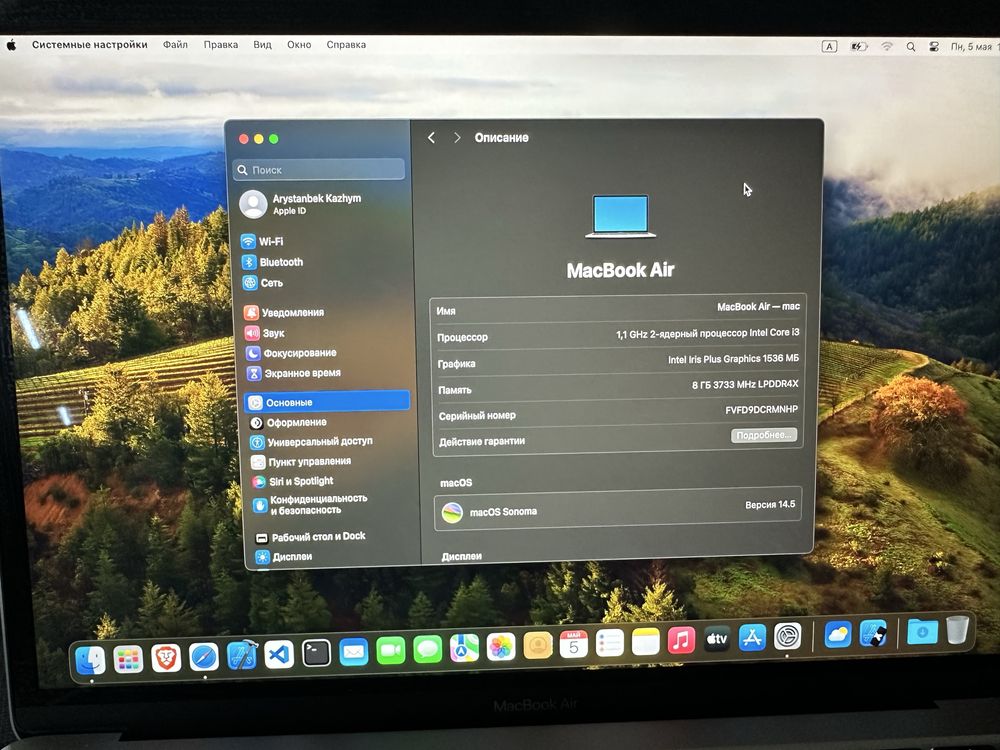
Task: Click the Поиск search field
Action: pos(319,170)
